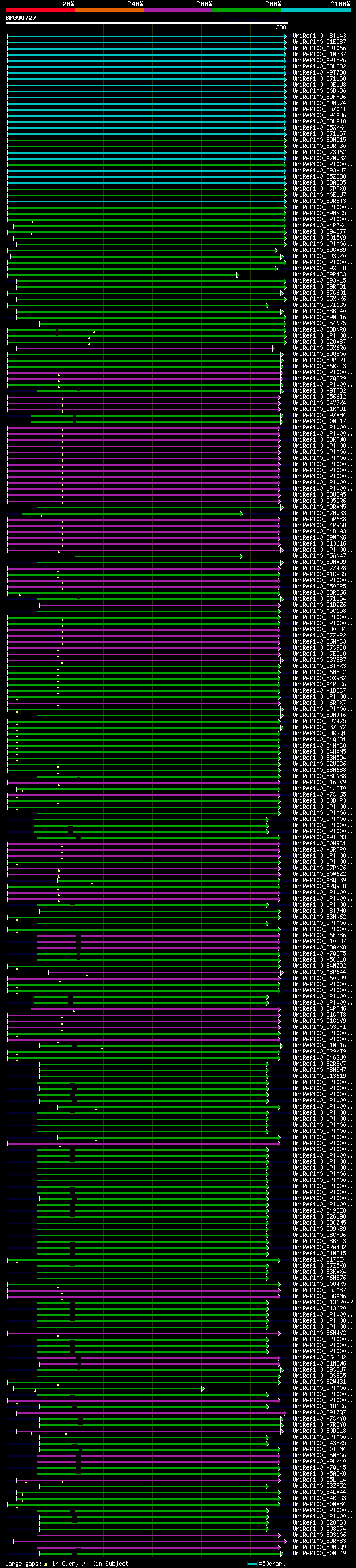Select the cyan ~100% identity legend segment
356x1568 pixels.
point(316,10)
